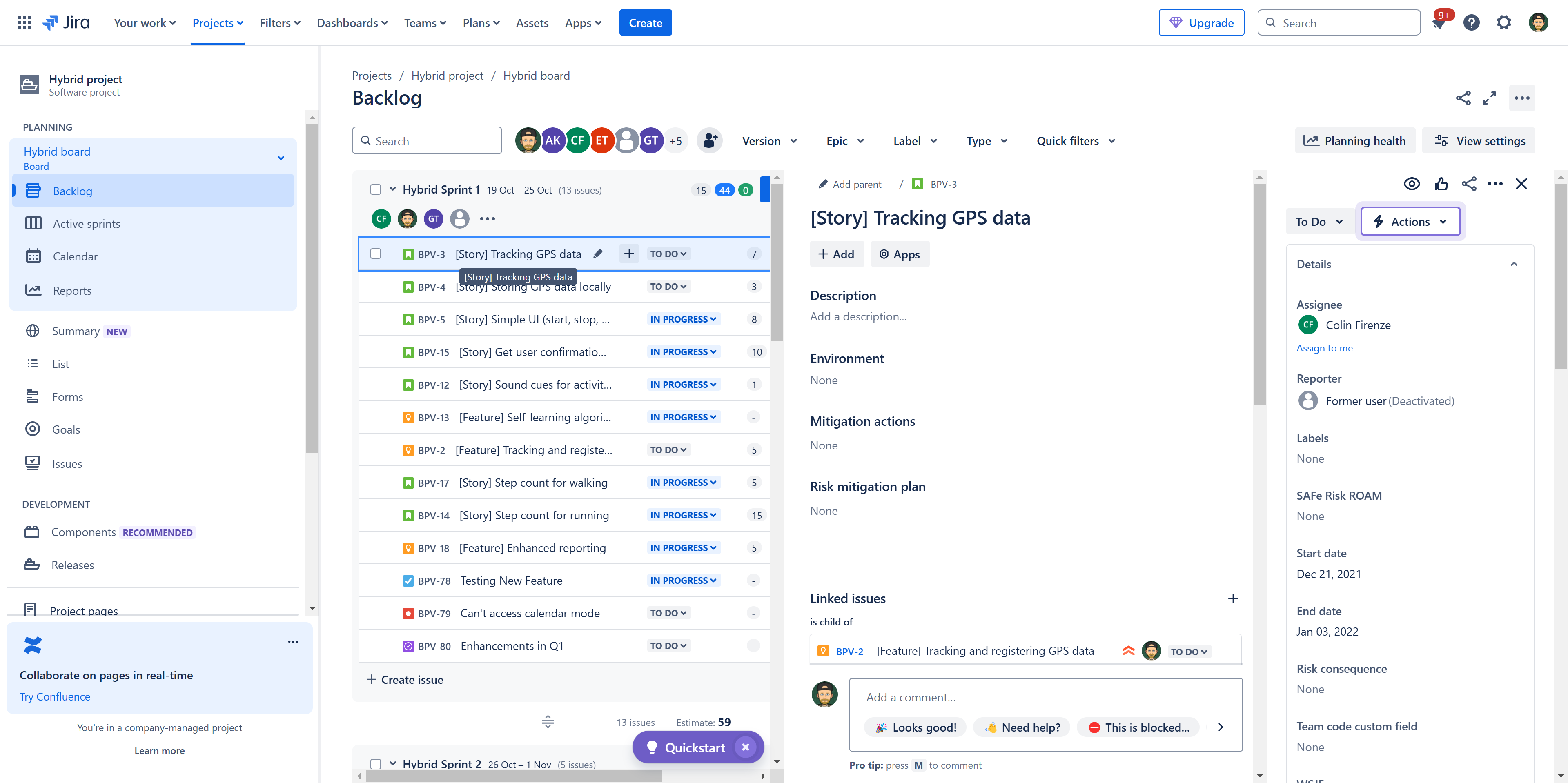The width and height of the screenshot is (1568, 783).
Task: Click the Calendar sidebar icon
Action: [33, 256]
